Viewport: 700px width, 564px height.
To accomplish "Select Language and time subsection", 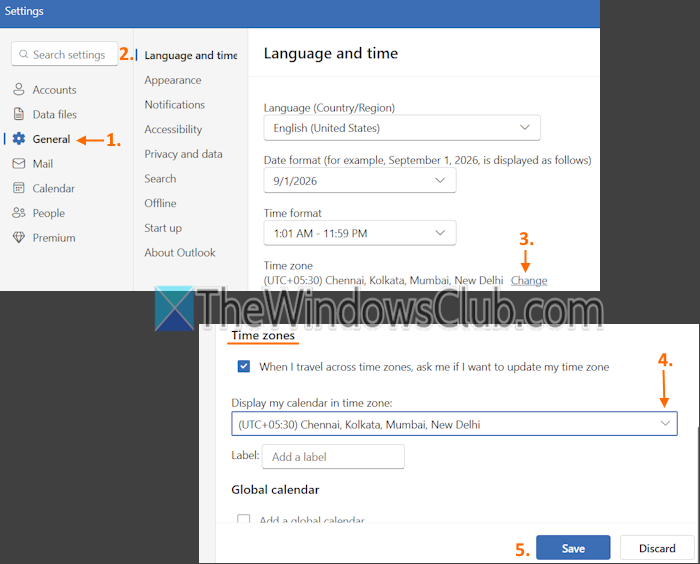I will coord(191,55).
